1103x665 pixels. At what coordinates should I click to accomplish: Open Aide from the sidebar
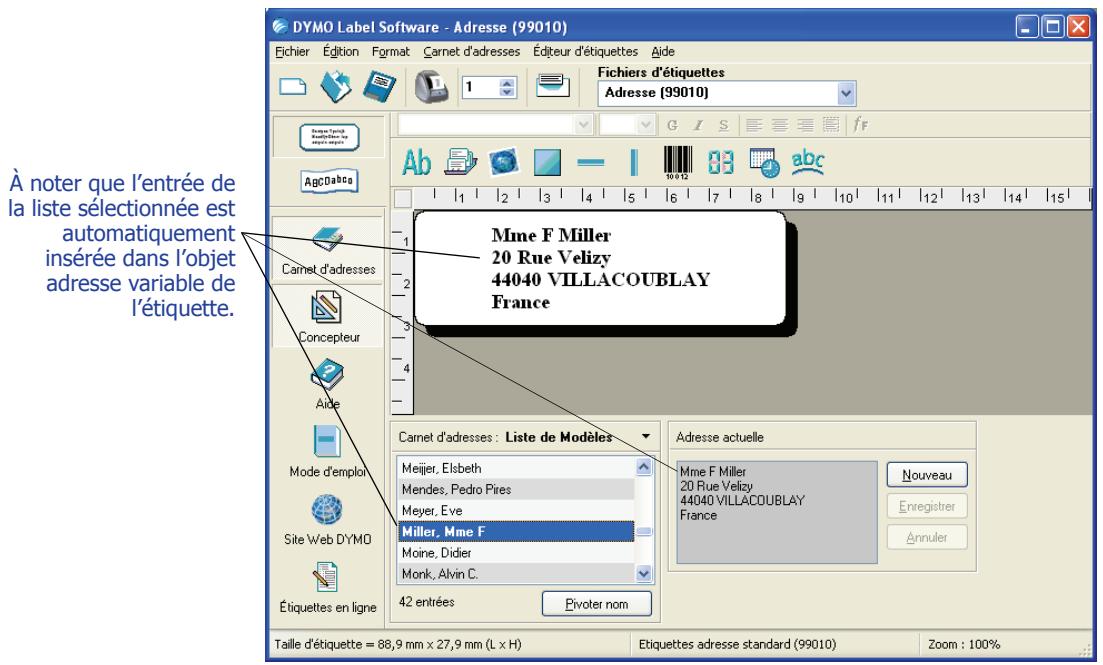(327, 384)
